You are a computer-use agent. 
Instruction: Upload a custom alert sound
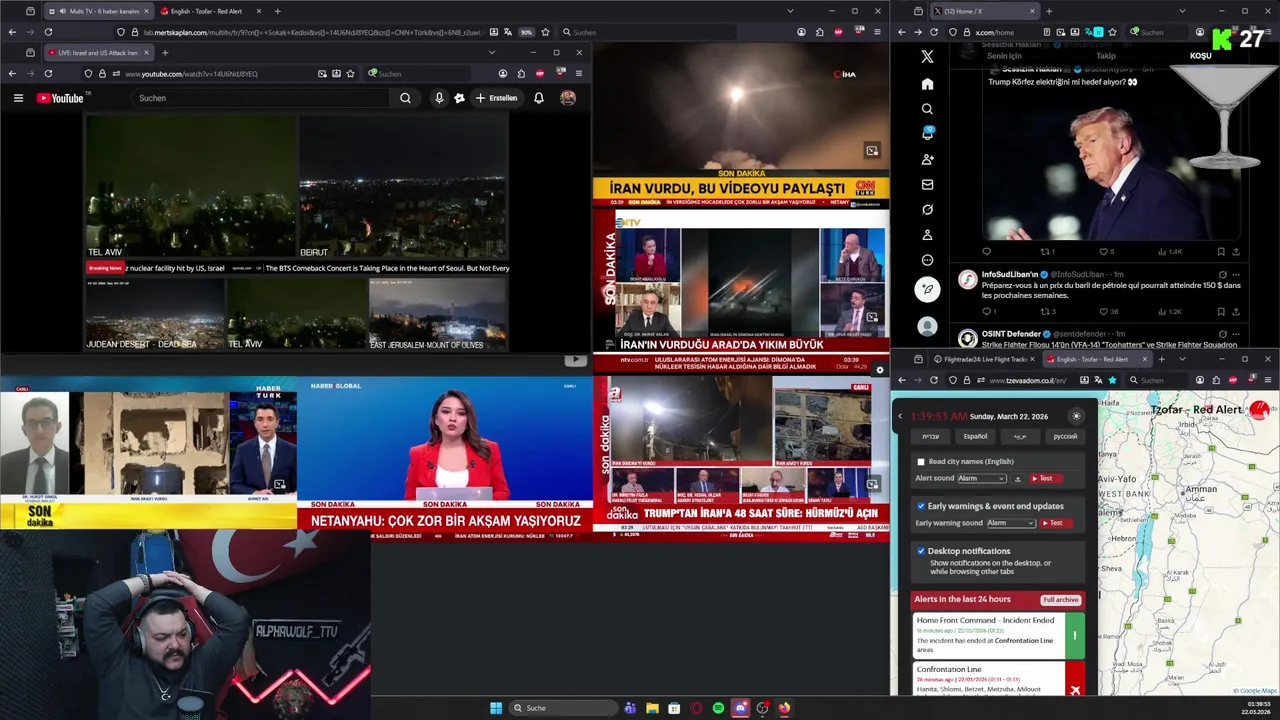click(1018, 478)
